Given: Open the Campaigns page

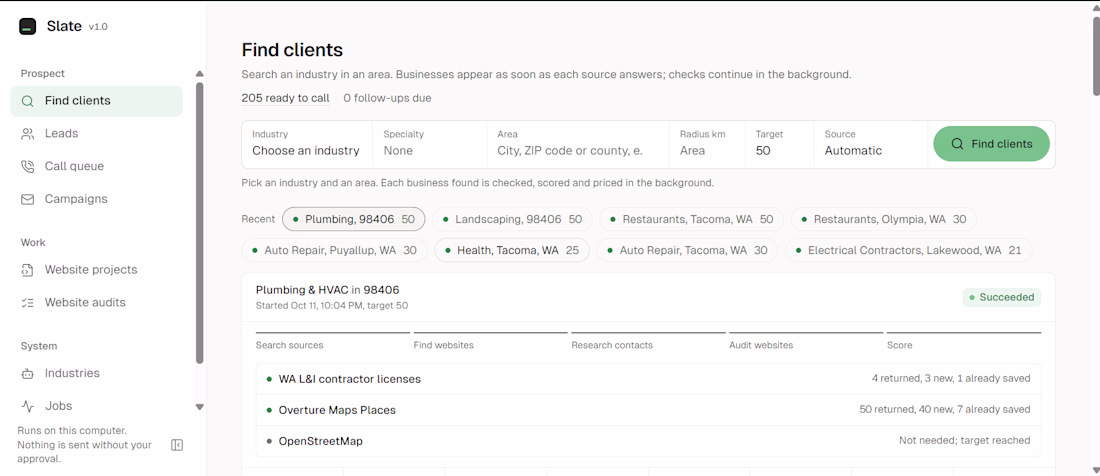Looking at the screenshot, I should coord(96,199).
